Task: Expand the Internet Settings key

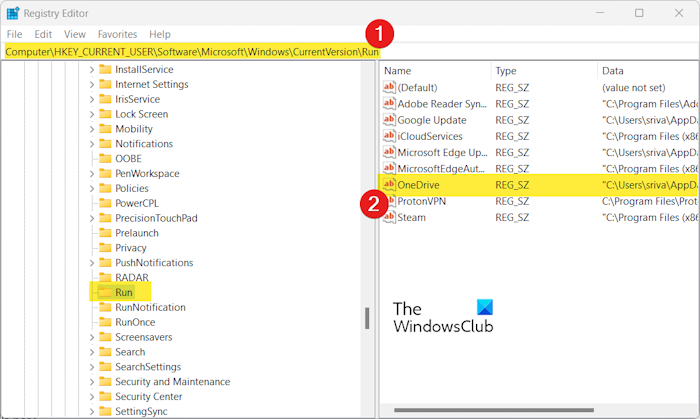Action: point(92,84)
